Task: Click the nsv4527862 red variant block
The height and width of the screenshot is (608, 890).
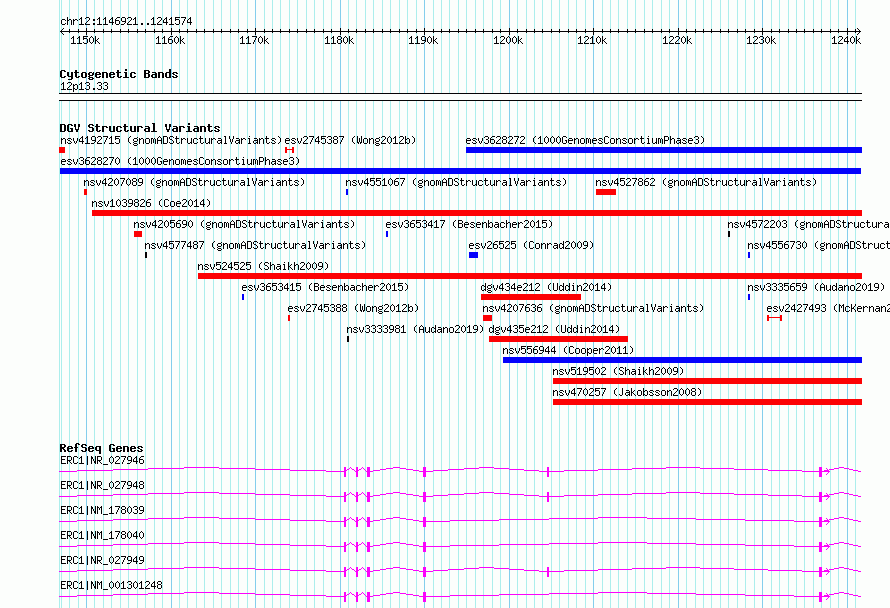Action: [x=606, y=192]
